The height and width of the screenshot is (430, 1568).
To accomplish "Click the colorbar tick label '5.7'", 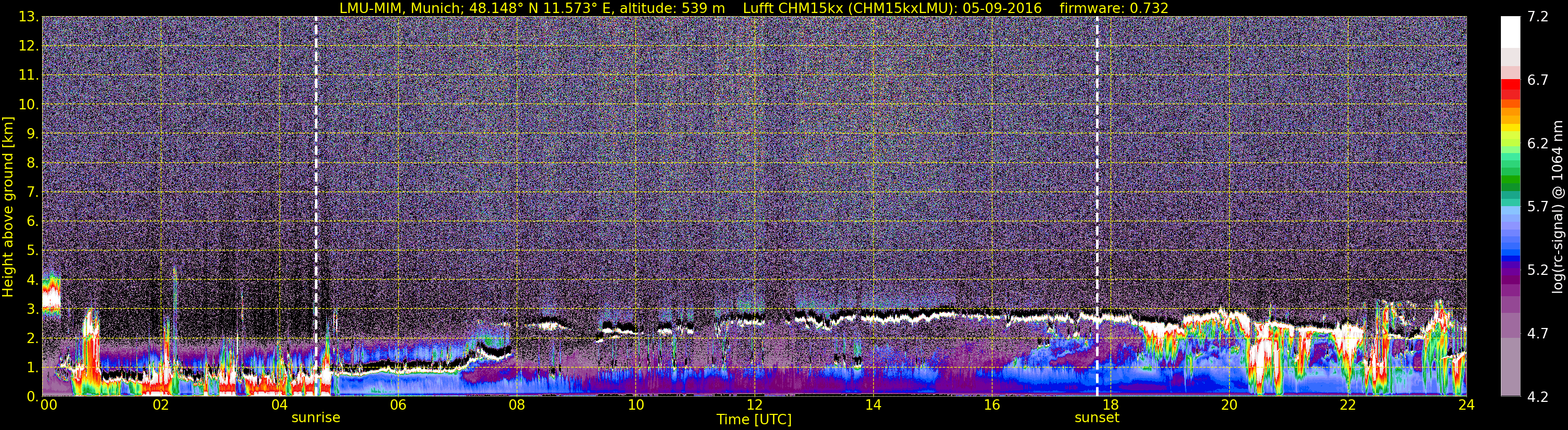I will pyautogui.click(x=1538, y=207).
